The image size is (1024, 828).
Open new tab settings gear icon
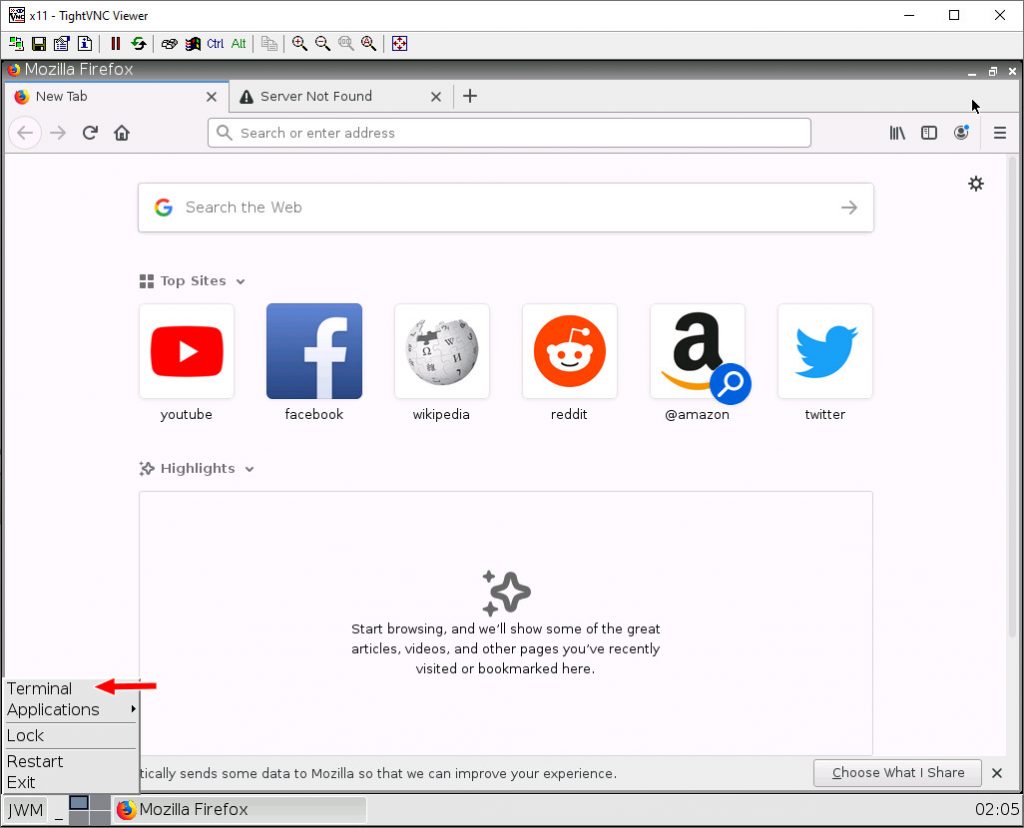[976, 184]
